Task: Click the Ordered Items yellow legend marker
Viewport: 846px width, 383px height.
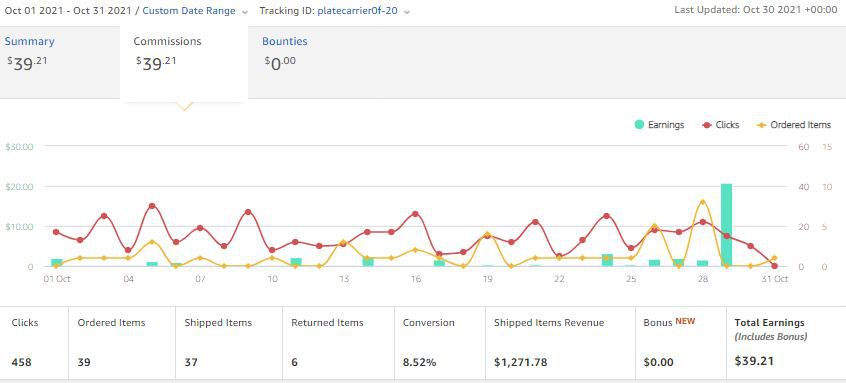Action: (x=761, y=125)
